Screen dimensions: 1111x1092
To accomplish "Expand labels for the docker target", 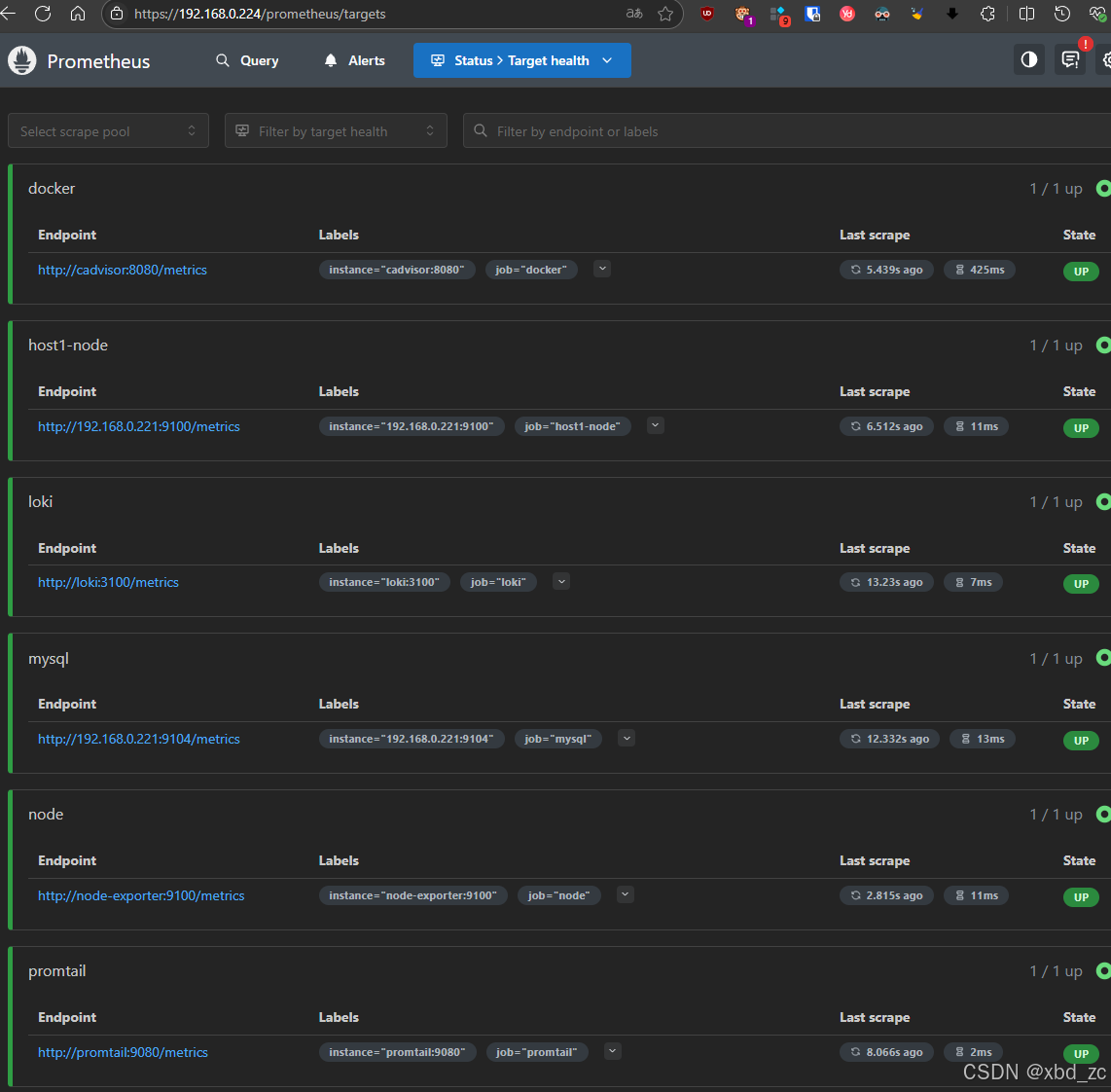I will coord(602,270).
